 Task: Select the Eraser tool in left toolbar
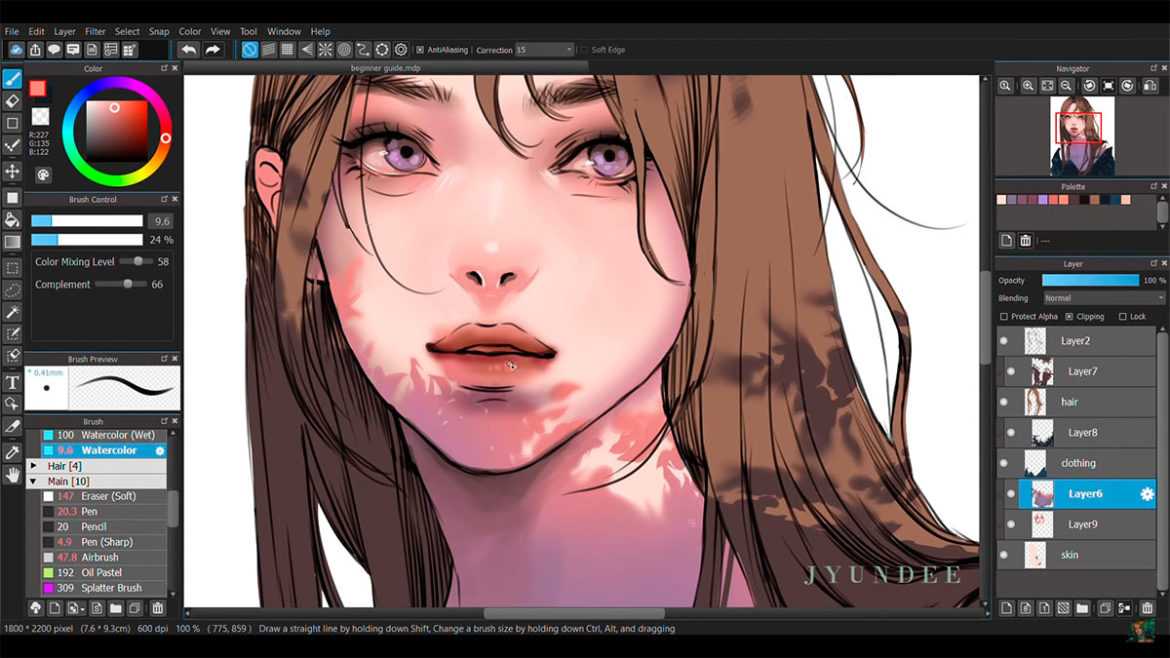[12, 101]
